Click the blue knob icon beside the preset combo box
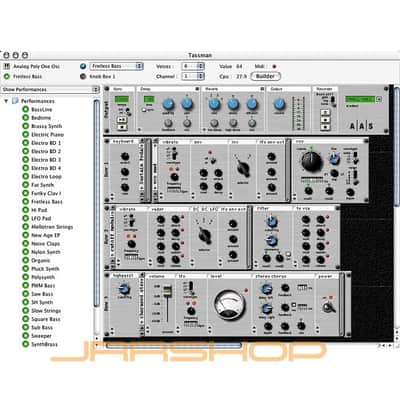400x400 pixels. click(x=83, y=66)
